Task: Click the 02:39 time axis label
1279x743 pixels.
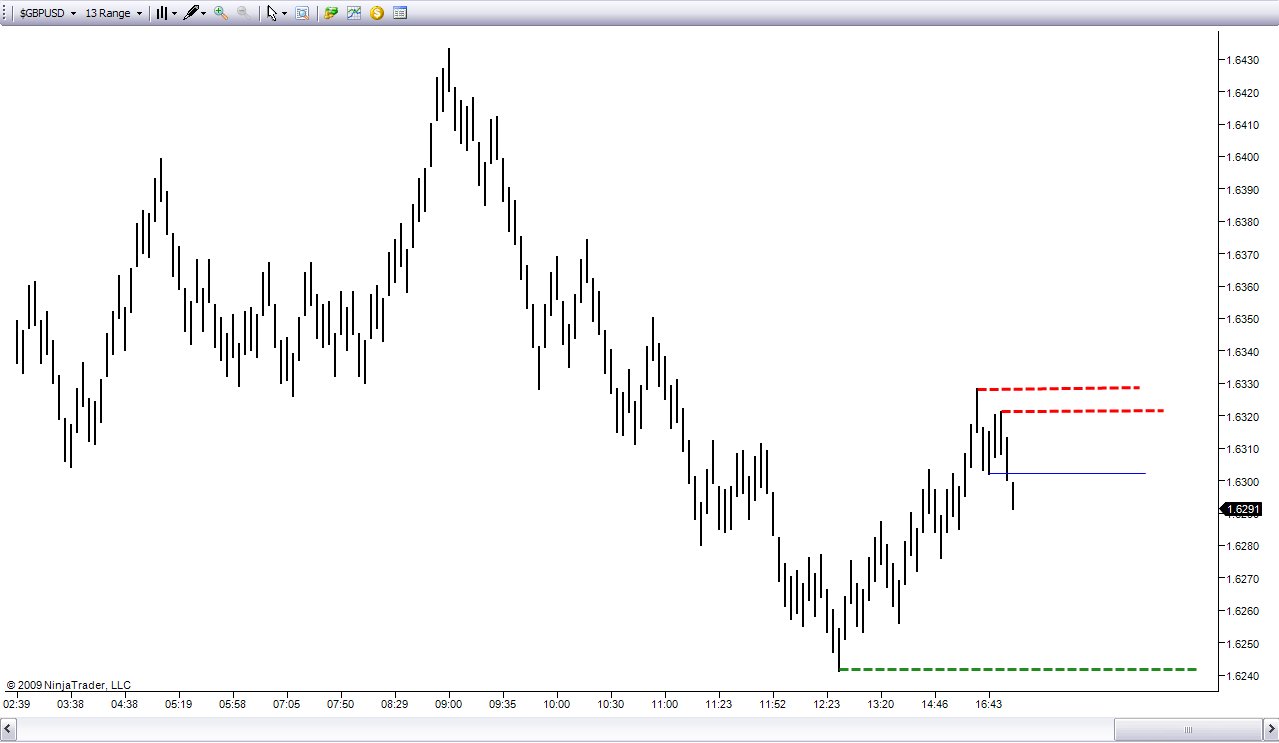Action: [17, 704]
